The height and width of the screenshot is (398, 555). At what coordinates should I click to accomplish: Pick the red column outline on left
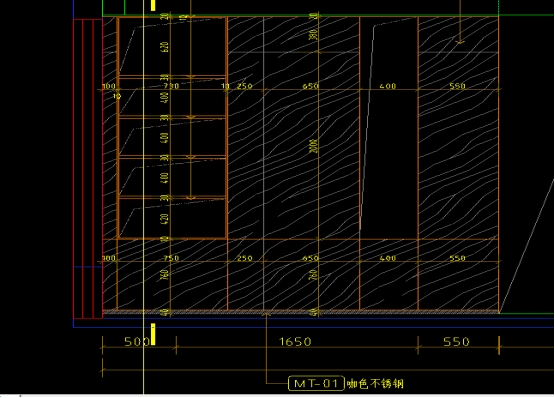pos(88,169)
